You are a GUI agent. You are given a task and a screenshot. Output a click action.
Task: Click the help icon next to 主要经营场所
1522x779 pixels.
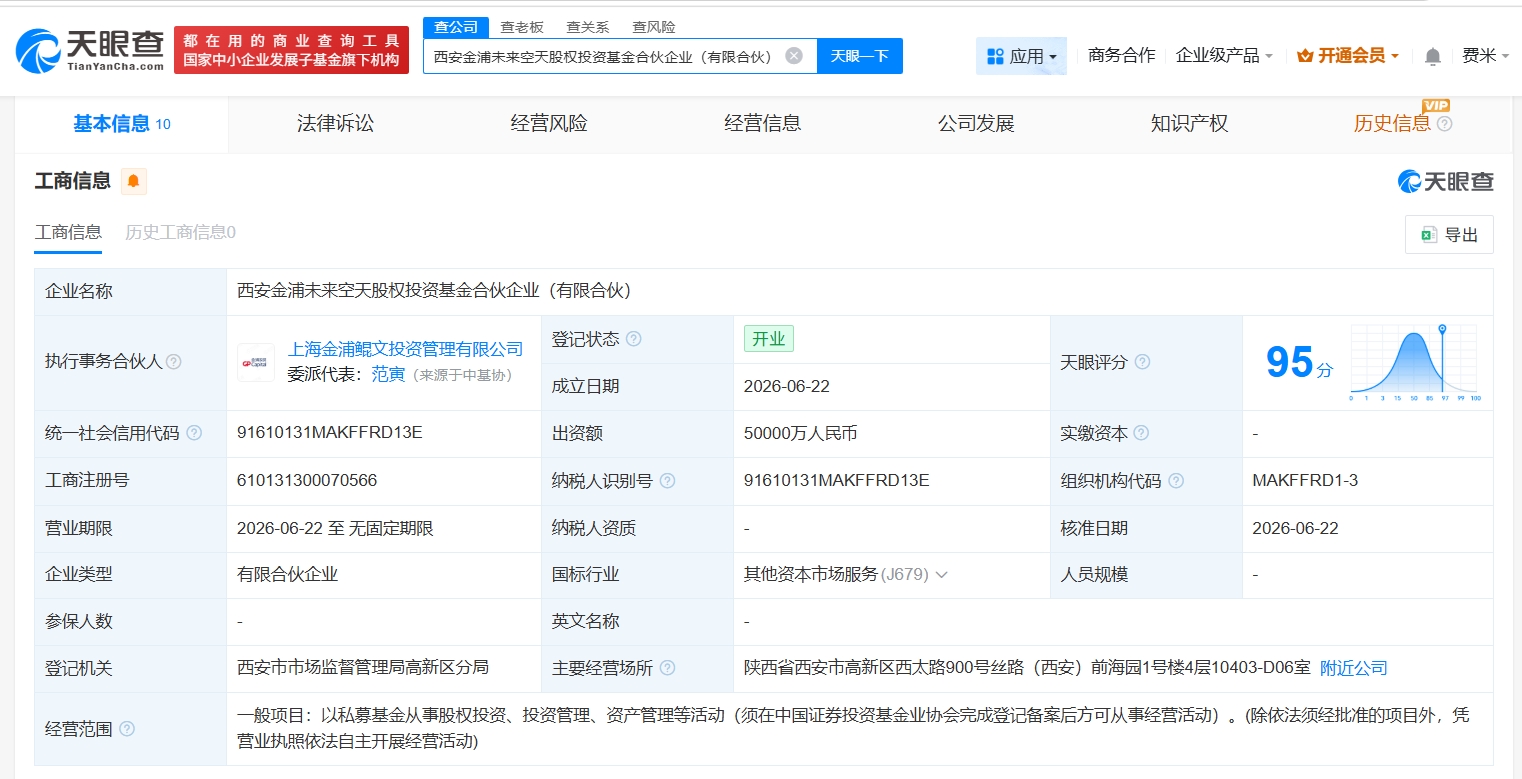(x=667, y=668)
